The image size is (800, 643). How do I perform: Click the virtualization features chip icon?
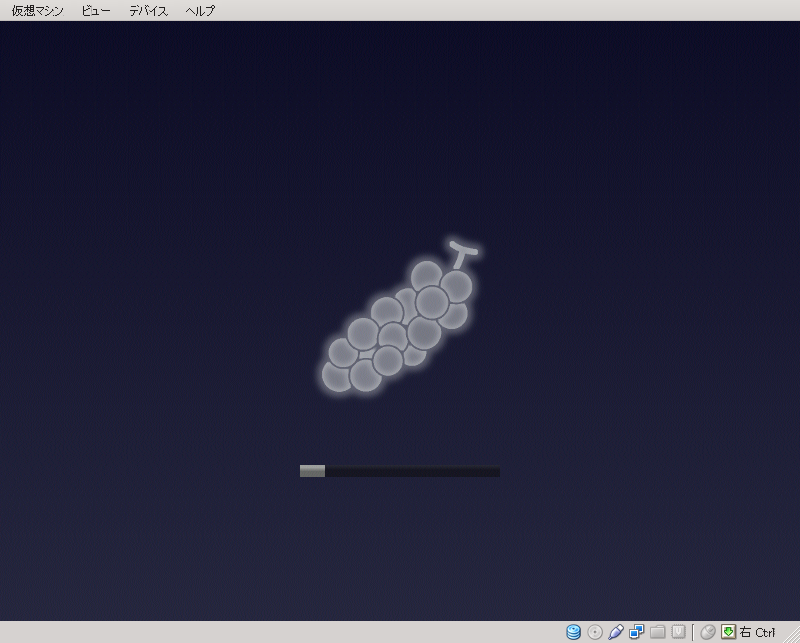[x=680, y=631]
